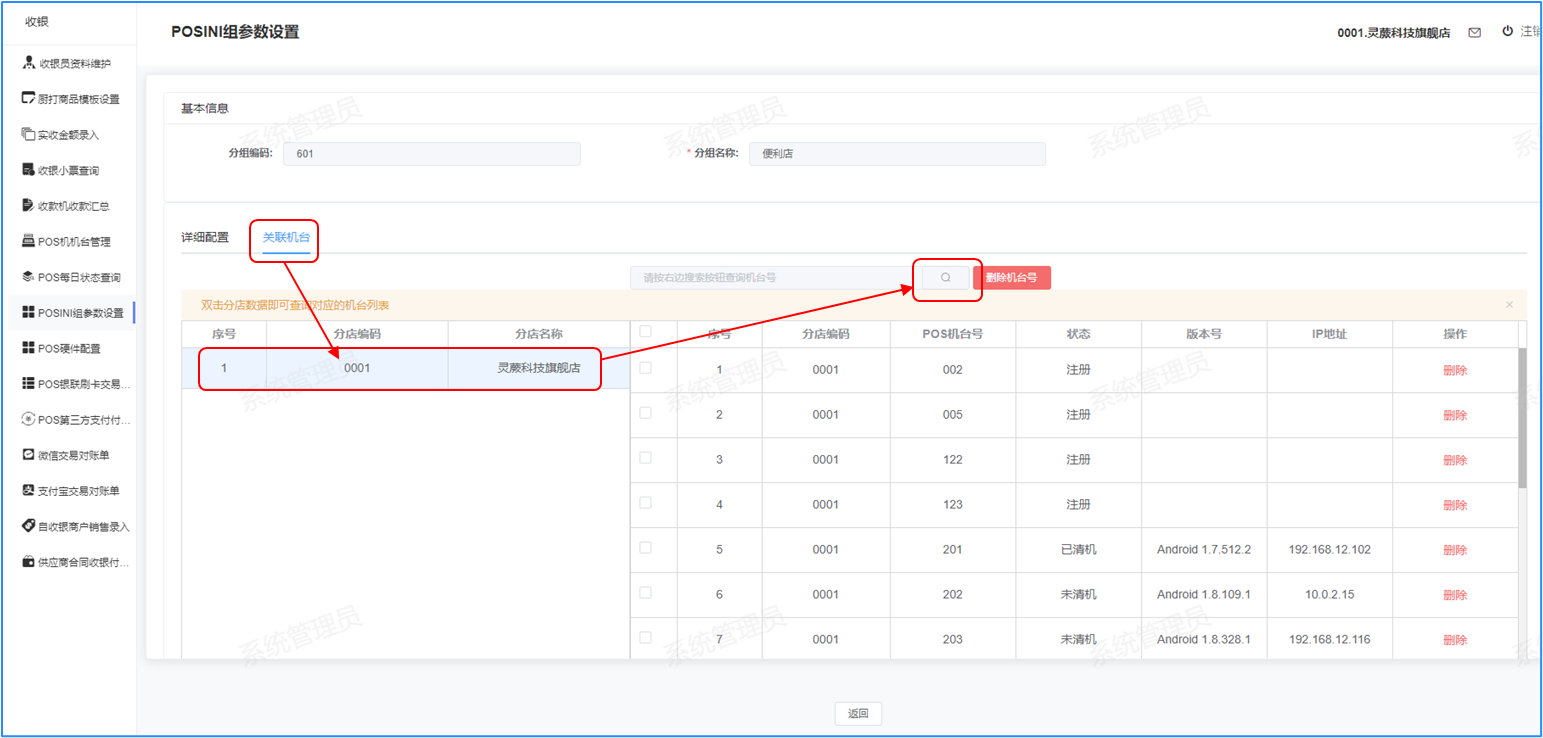
Task: Click the red 删除机台号 button
Action: point(1012,278)
